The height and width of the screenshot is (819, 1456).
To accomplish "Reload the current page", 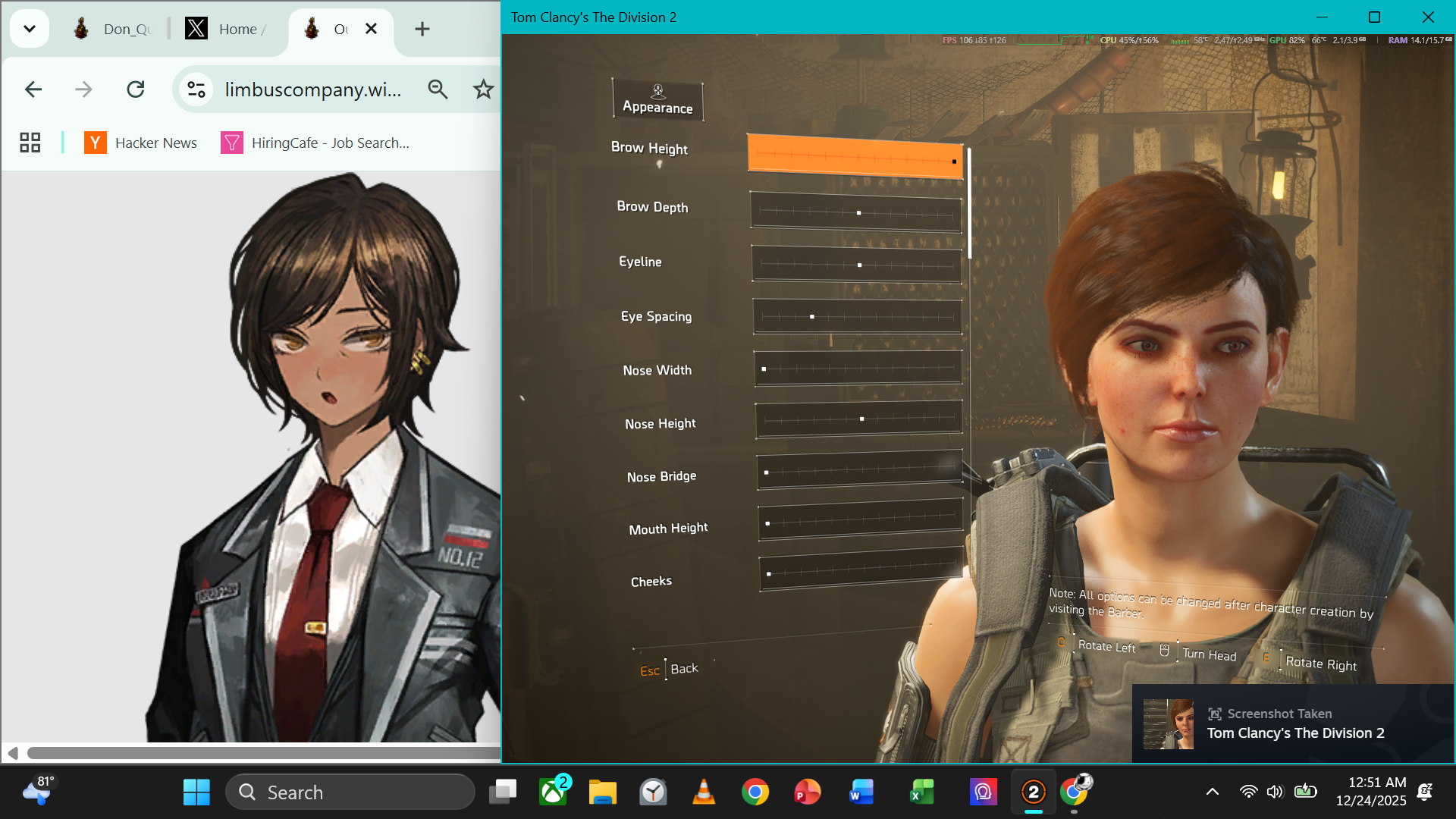I will pos(136,89).
